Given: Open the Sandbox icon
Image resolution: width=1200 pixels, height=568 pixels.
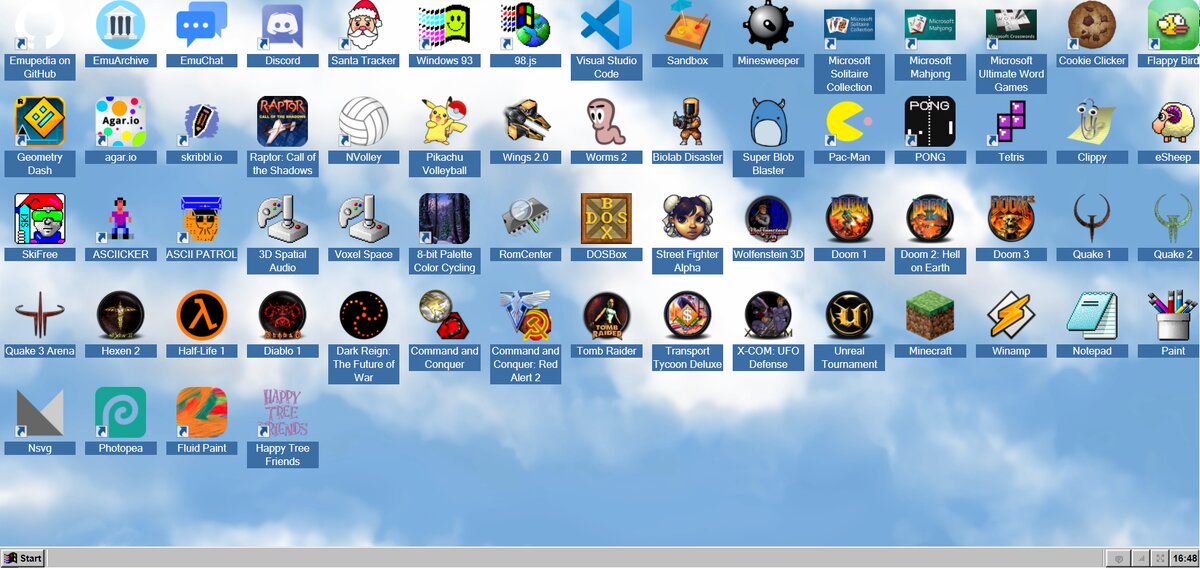Looking at the screenshot, I should [x=687, y=25].
